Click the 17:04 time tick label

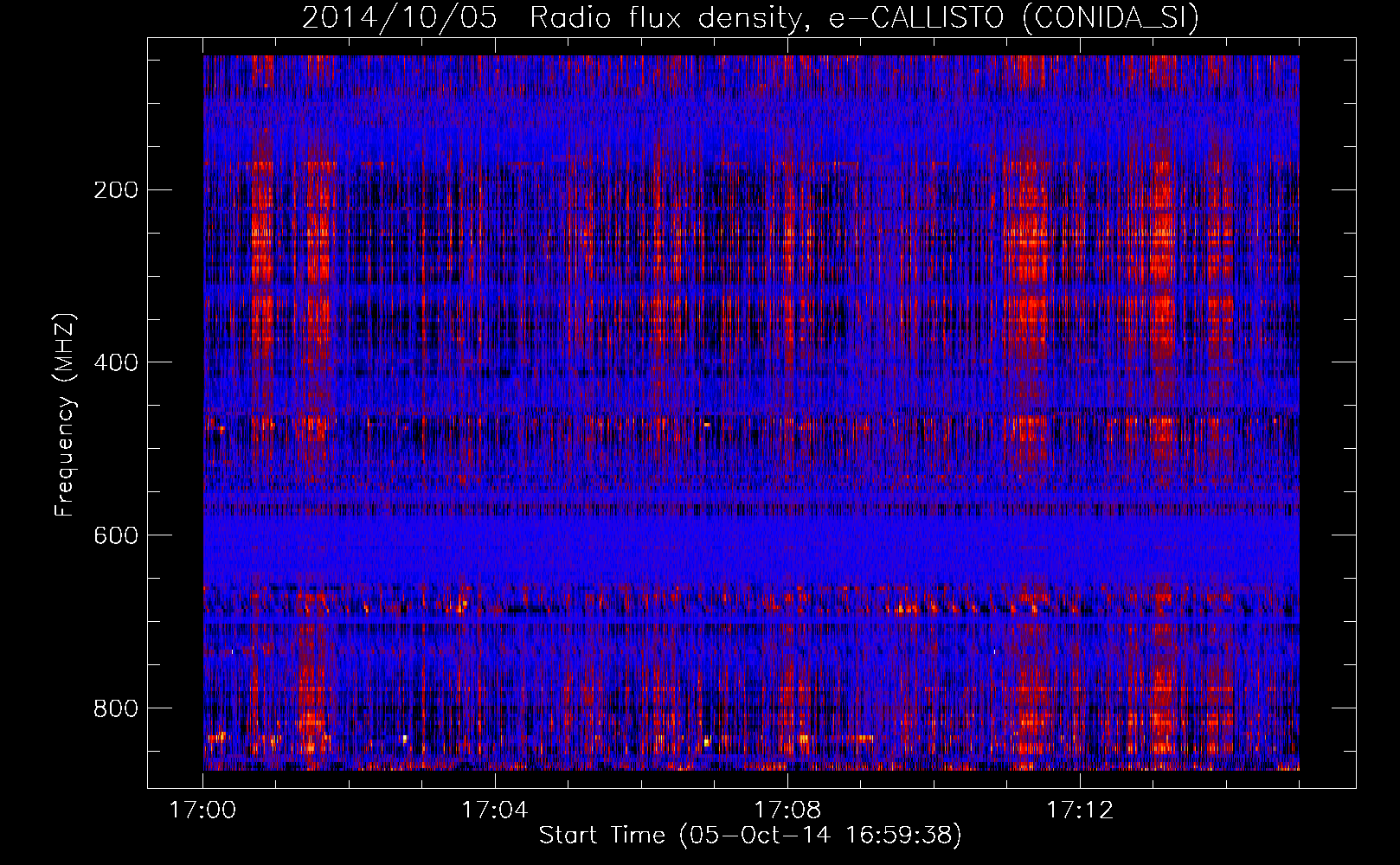[x=494, y=810]
